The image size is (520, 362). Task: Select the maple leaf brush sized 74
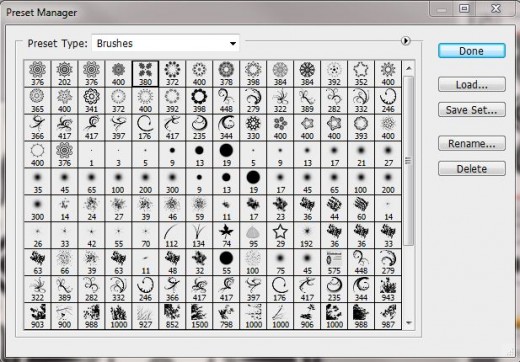(x=226, y=235)
